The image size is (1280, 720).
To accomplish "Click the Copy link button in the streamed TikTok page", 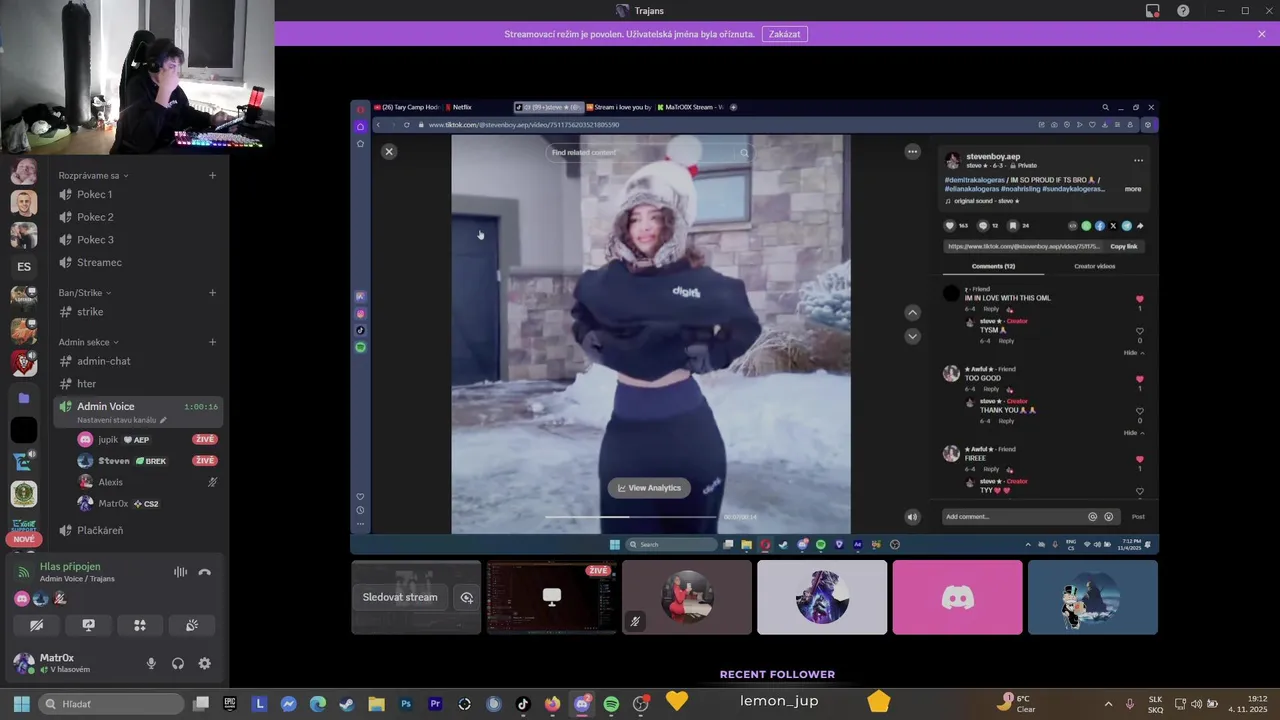I will pos(1123,246).
